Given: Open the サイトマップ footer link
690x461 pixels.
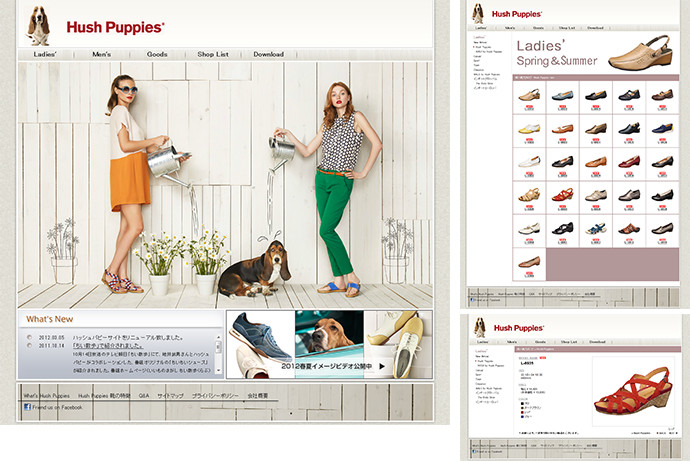Looking at the screenshot, I should tap(171, 395).
